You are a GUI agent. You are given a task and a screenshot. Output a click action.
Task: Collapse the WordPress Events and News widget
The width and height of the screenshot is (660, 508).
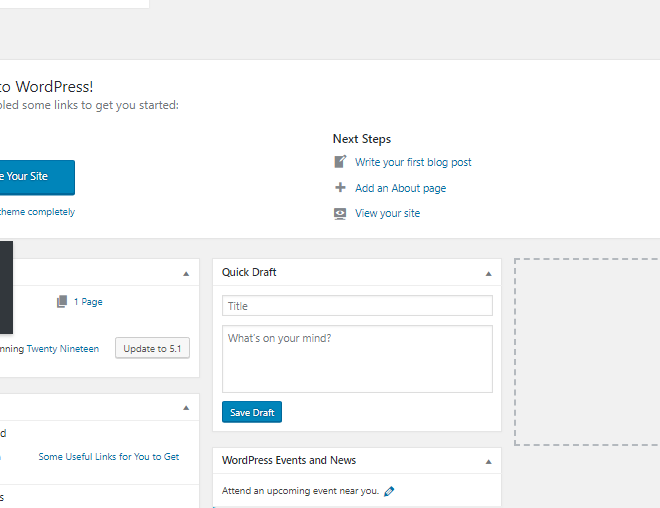pyautogui.click(x=488, y=462)
